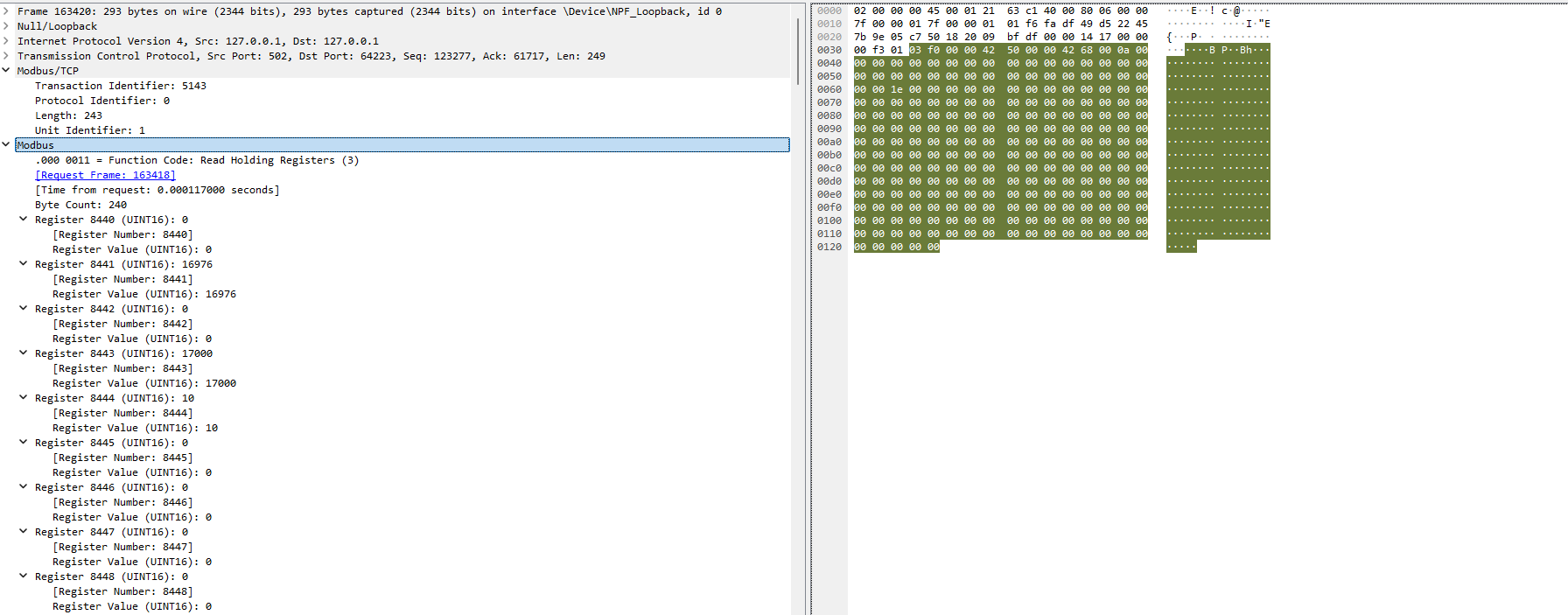The height and width of the screenshot is (615, 1568).
Task: Click the [Register Number: 8440] line
Action: coord(122,234)
